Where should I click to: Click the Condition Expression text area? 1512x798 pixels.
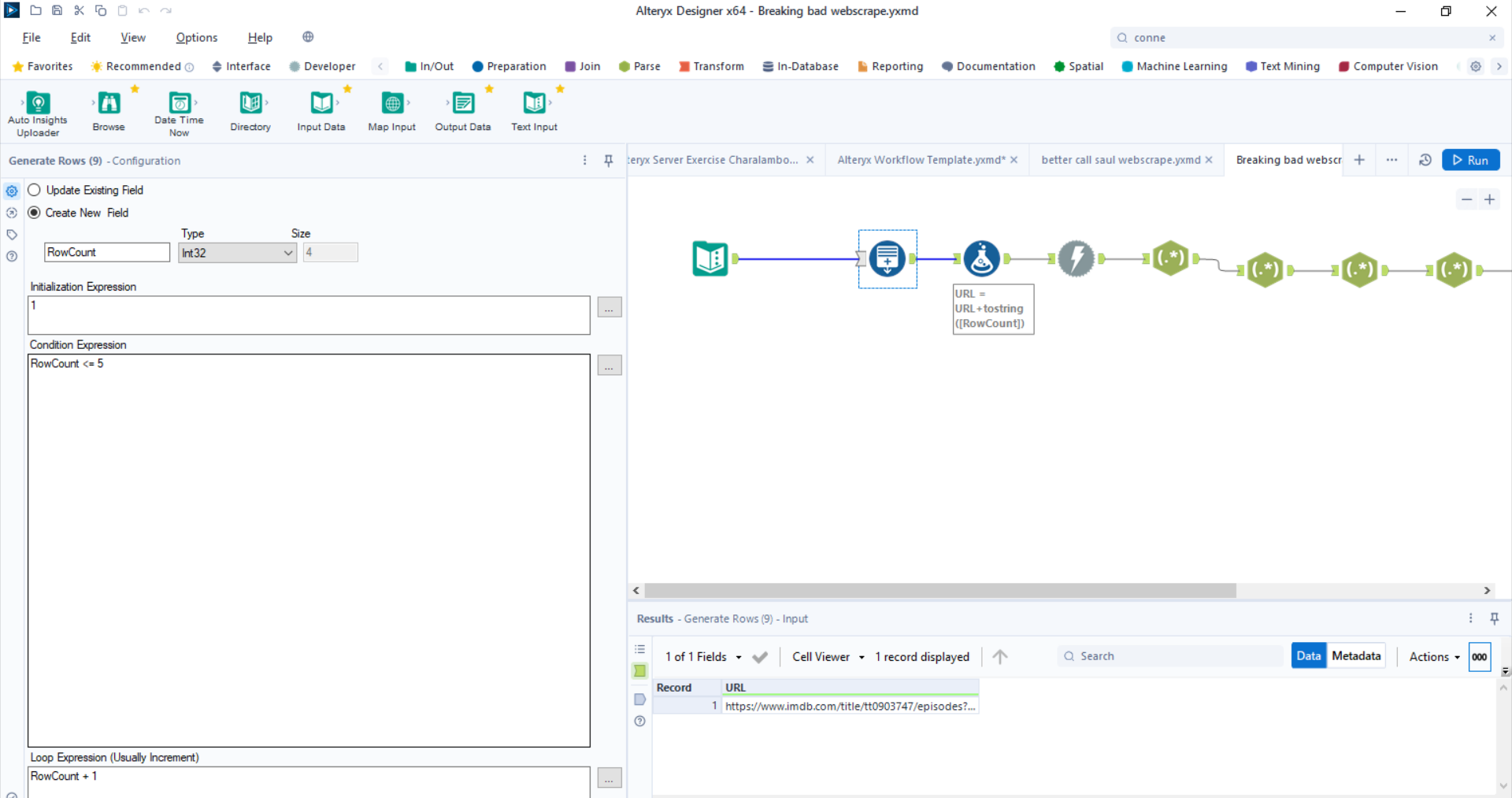pos(309,551)
